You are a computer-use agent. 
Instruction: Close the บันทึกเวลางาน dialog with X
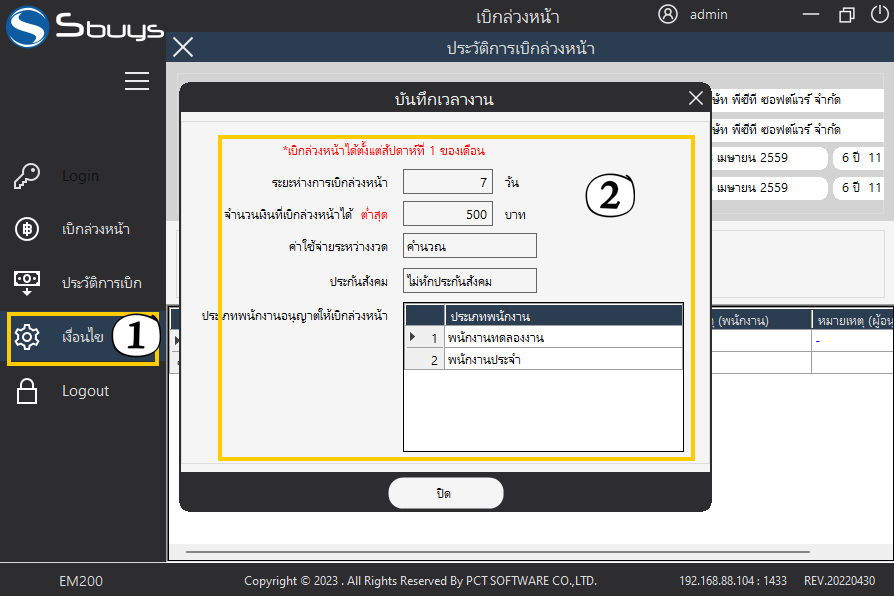coord(696,98)
